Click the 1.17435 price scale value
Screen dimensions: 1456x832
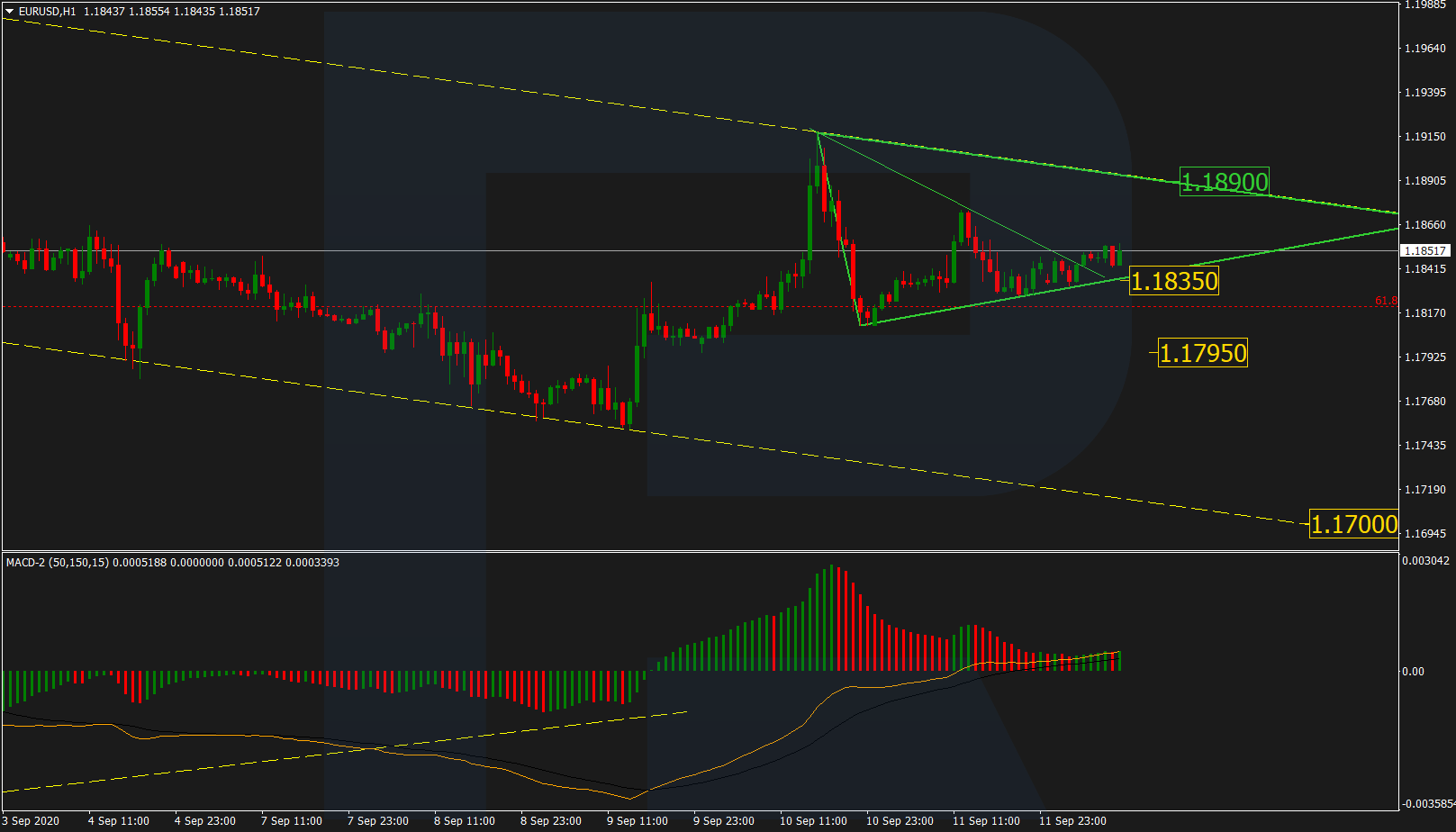click(1425, 446)
